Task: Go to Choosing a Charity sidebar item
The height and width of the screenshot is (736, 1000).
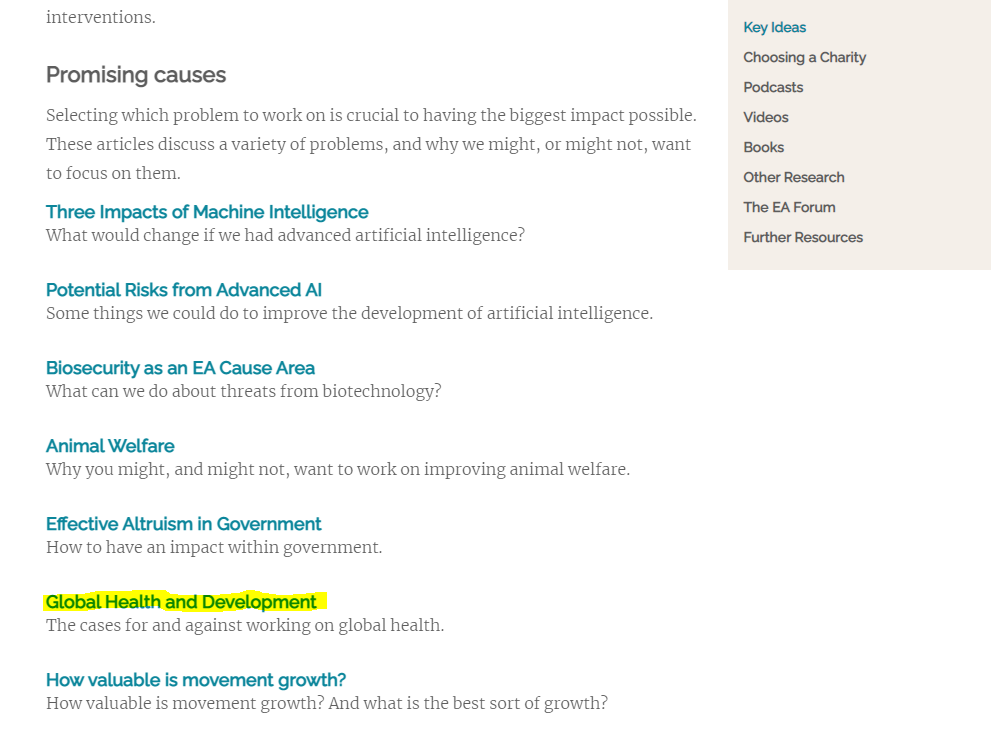Action: (804, 57)
